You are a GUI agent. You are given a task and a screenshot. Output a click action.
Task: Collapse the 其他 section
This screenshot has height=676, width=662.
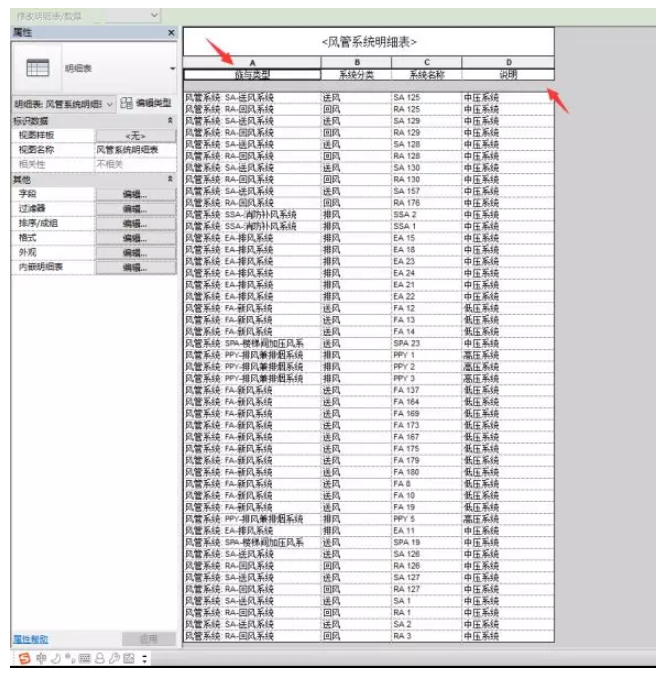coord(170,178)
